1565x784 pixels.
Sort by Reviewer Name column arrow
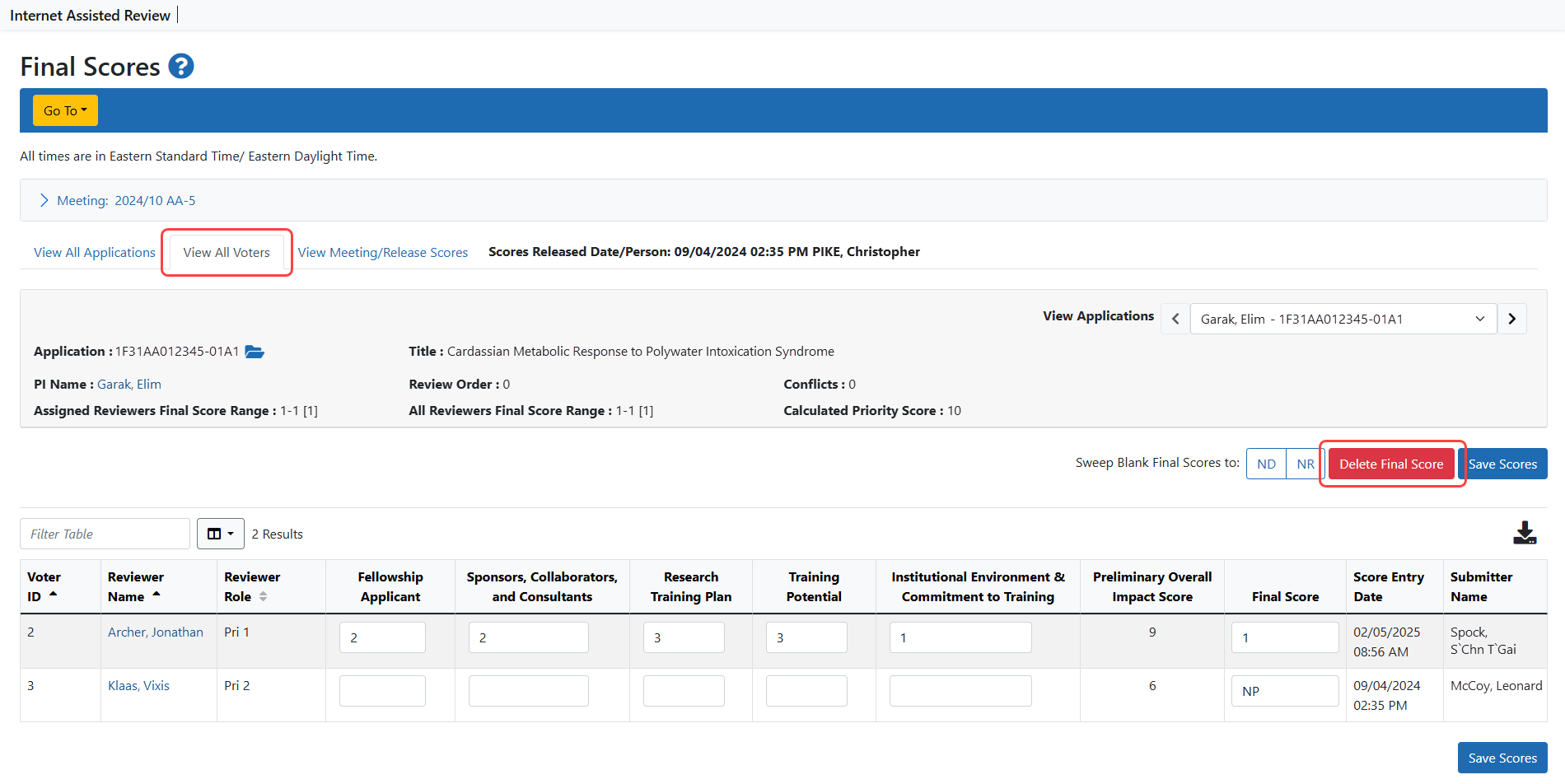tap(156, 594)
